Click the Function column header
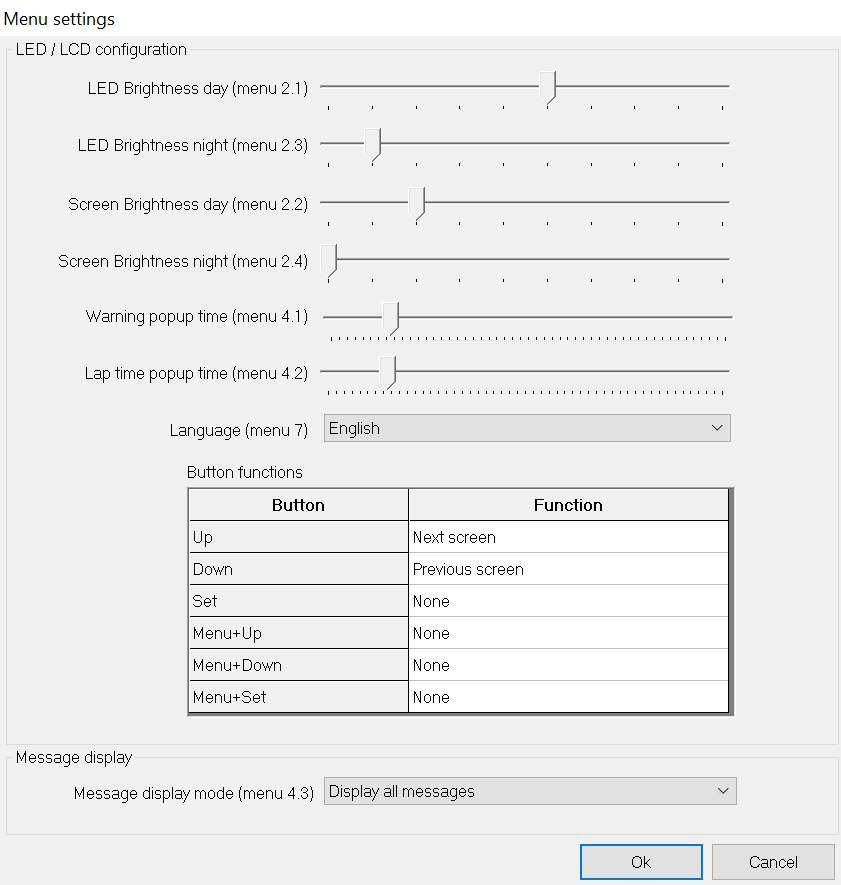 [x=568, y=505]
